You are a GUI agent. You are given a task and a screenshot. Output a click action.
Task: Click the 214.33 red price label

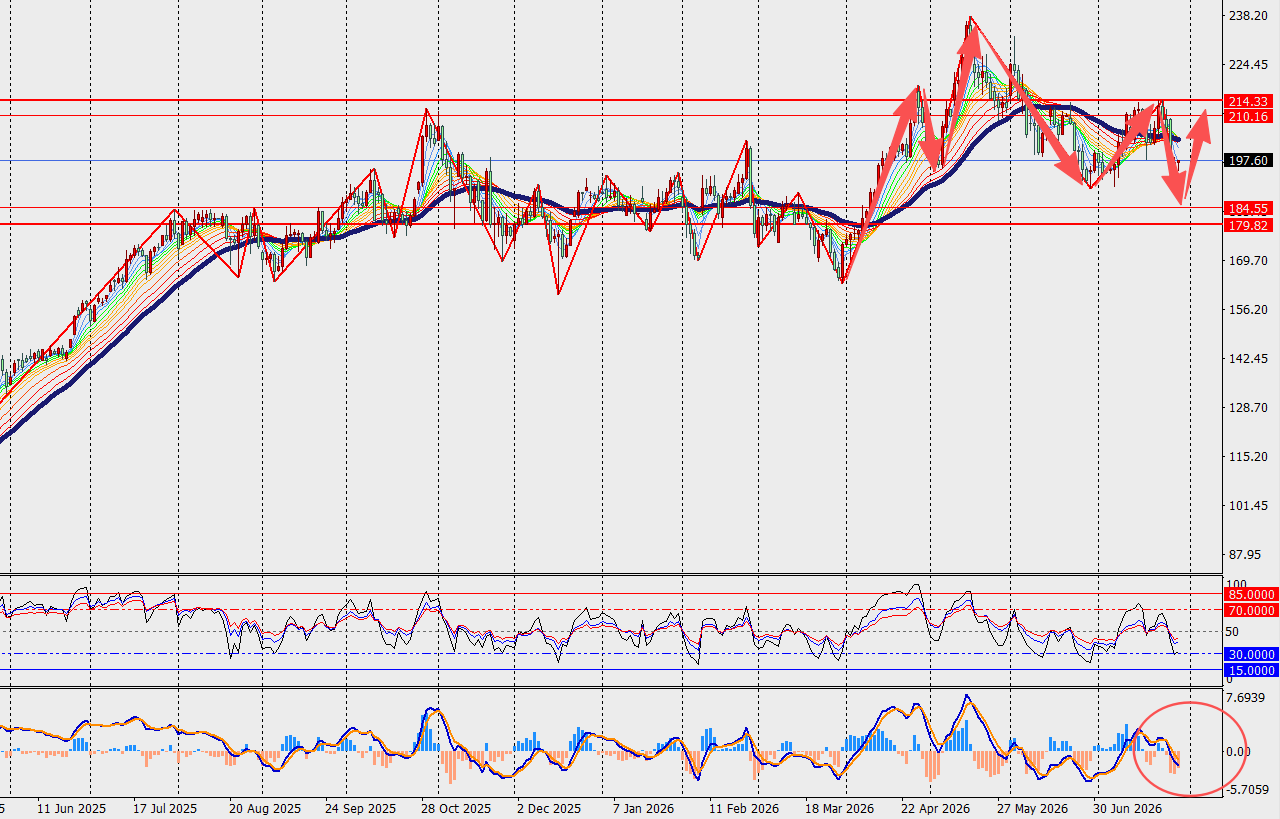(x=1249, y=102)
